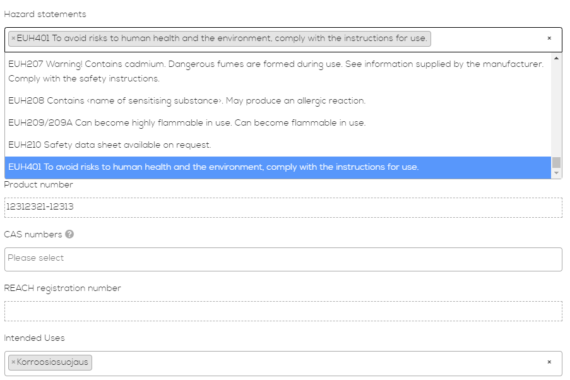570x380 pixels.
Task: Click the selected EUH401 tag text
Action: pyautogui.click(x=222, y=38)
